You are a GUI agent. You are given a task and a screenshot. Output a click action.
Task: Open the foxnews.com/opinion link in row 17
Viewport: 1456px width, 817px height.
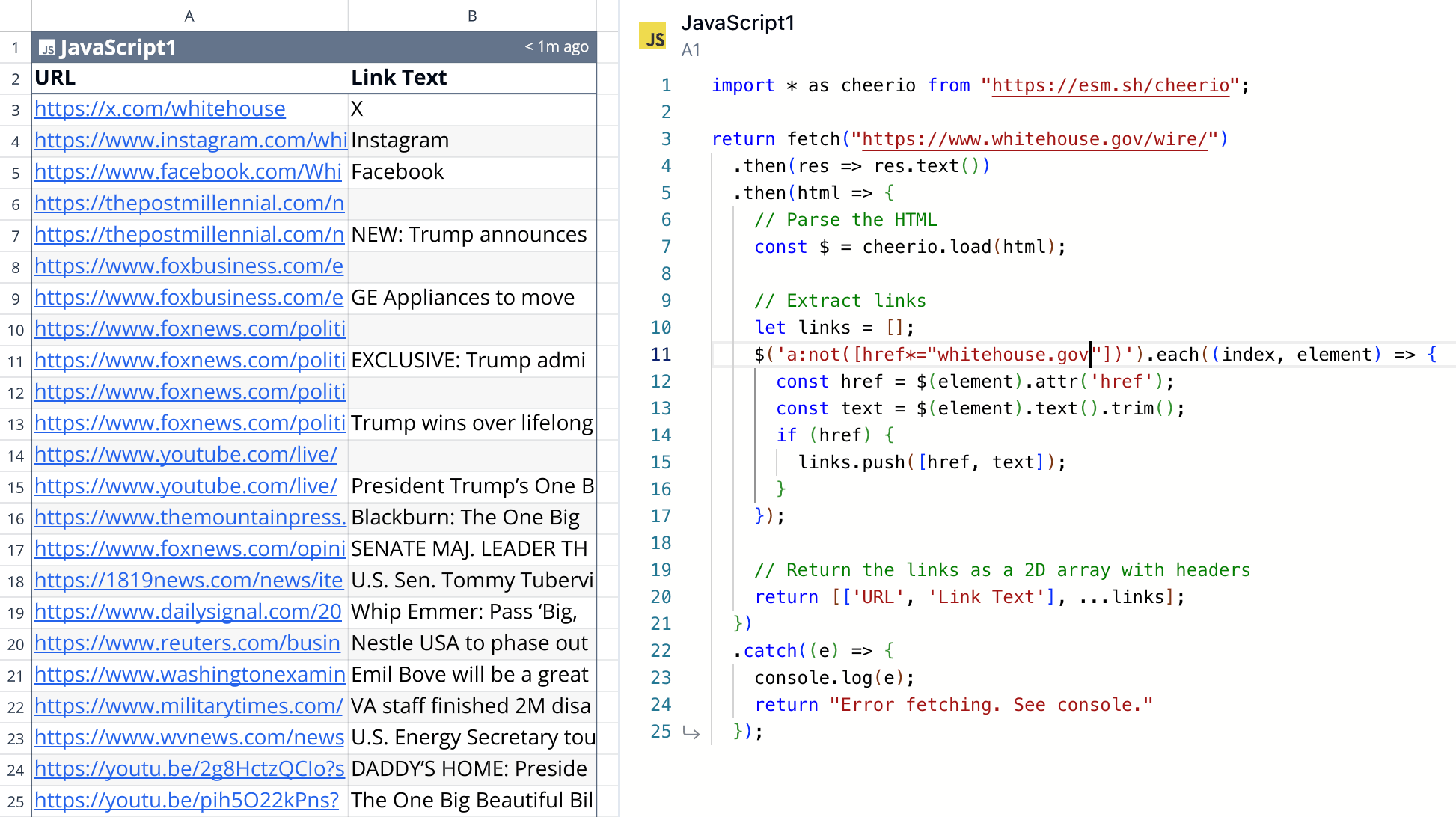190,549
